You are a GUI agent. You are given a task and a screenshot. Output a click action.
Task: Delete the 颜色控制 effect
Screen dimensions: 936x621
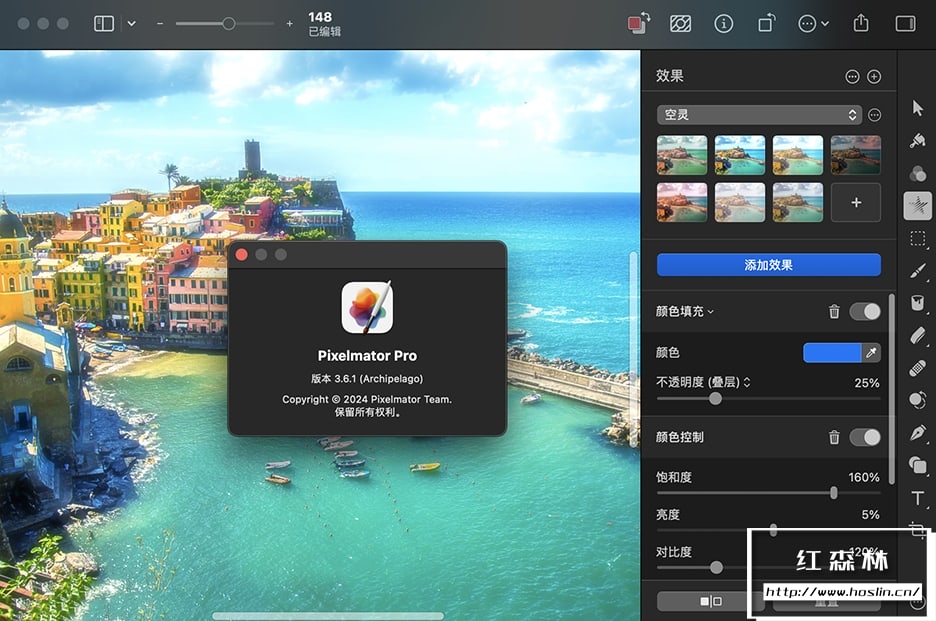tap(834, 437)
